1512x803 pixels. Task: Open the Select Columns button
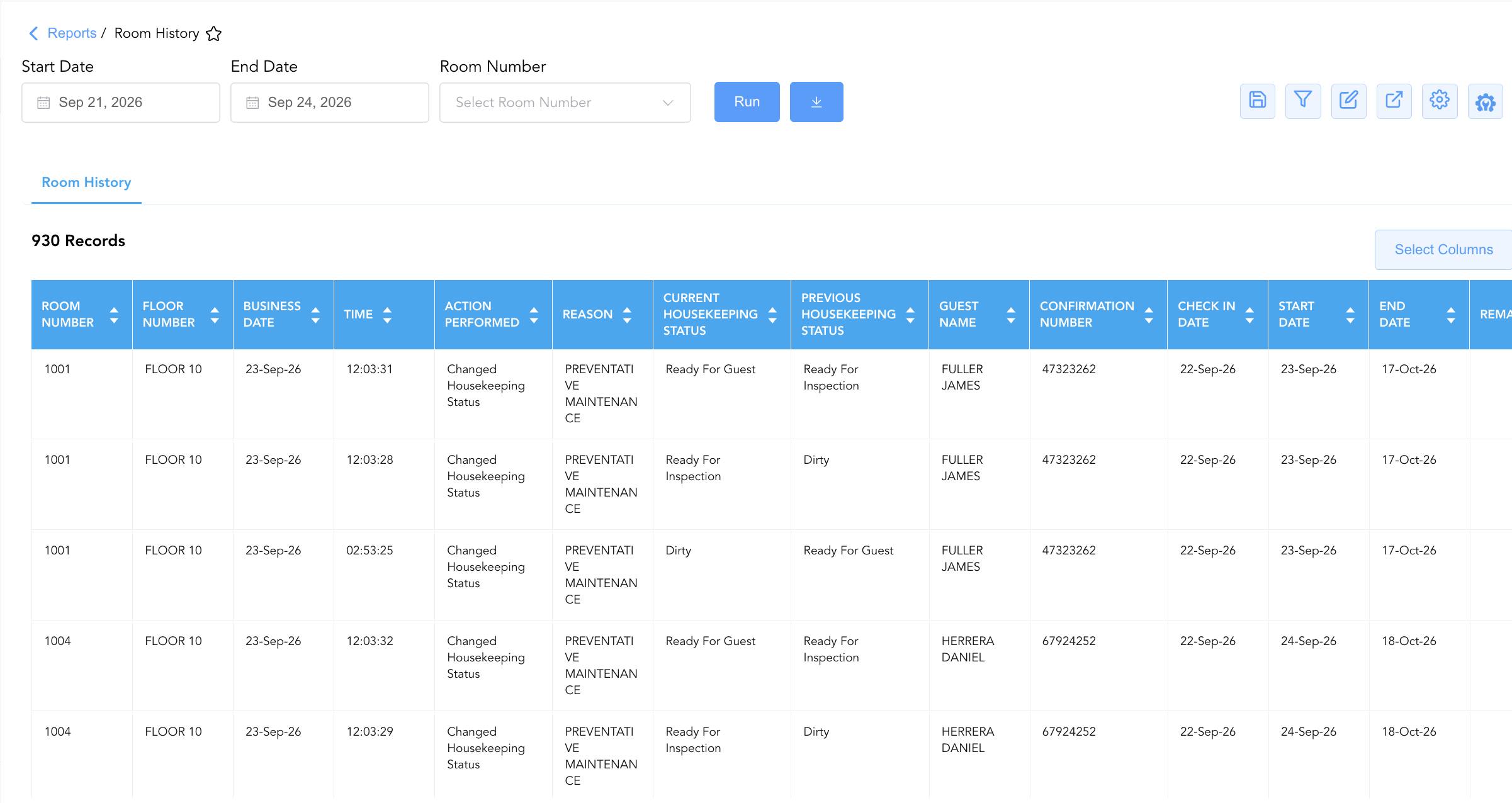[1443, 250]
